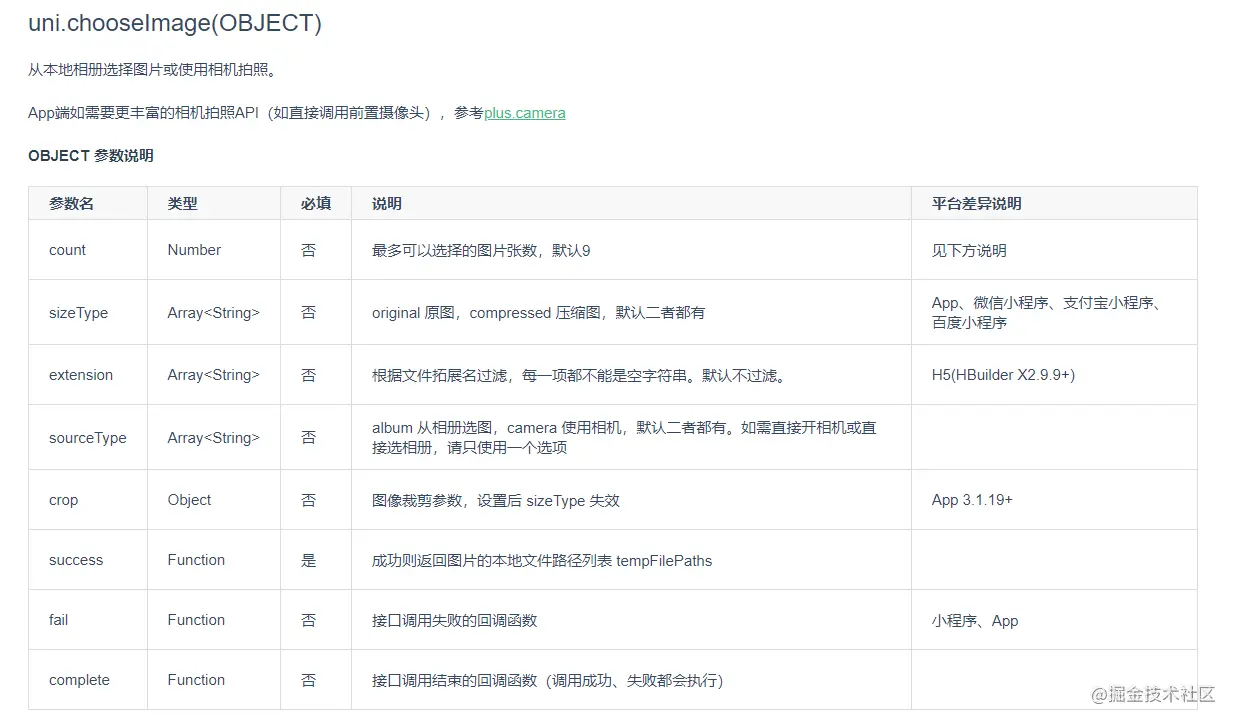The width and height of the screenshot is (1236, 724).
Task: Click the 必填 column header
Action: [315, 203]
